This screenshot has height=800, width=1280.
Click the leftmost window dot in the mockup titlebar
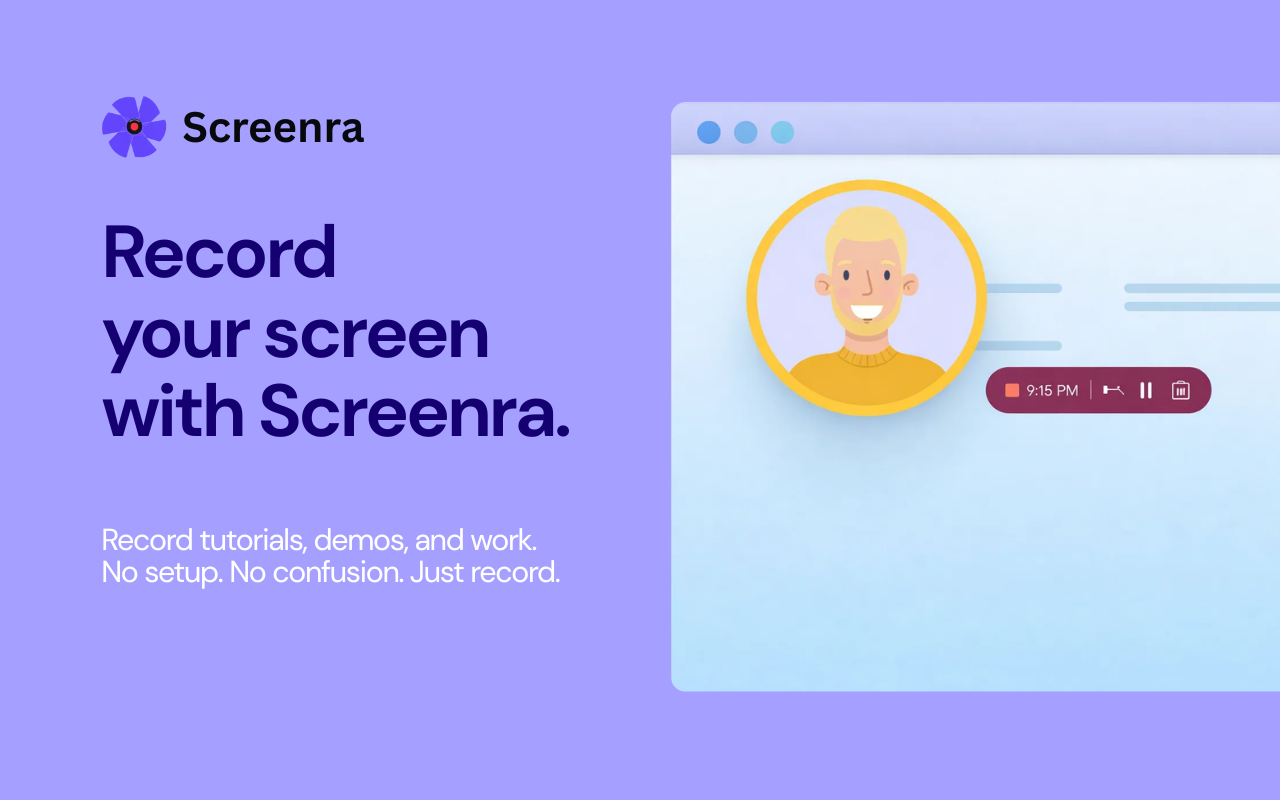708,132
